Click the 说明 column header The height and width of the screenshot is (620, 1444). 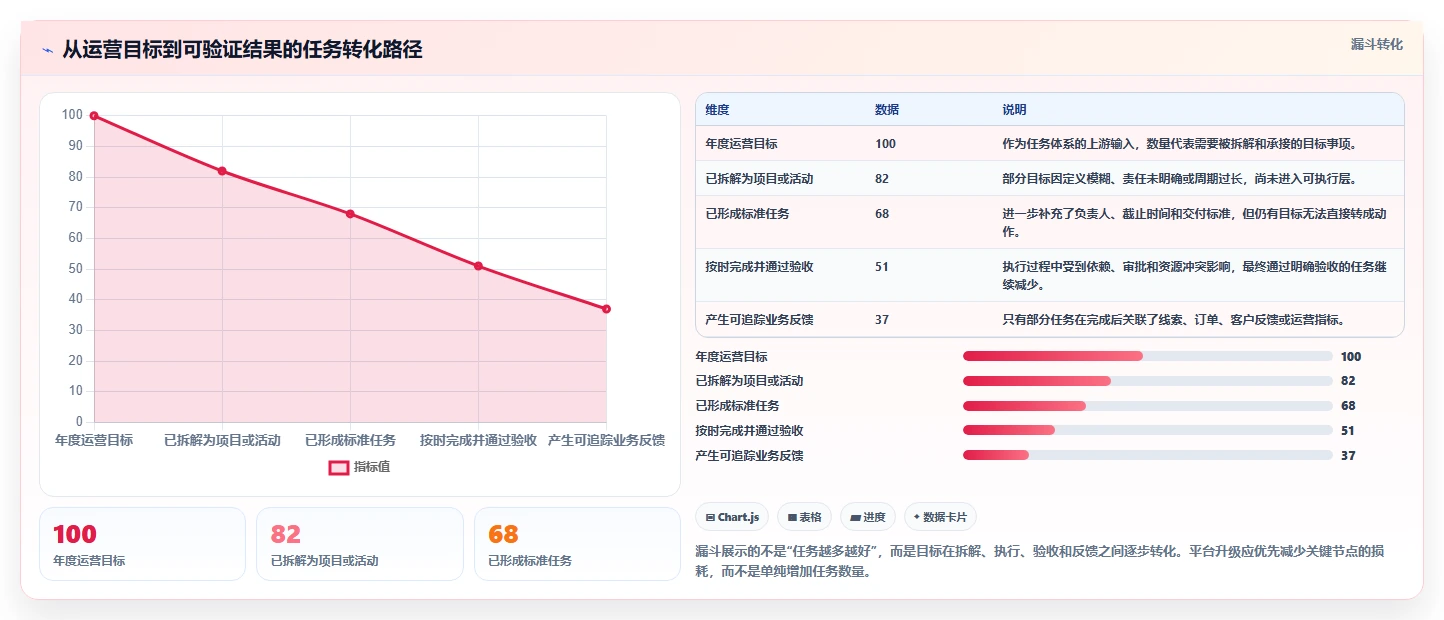pos(1014,110)
